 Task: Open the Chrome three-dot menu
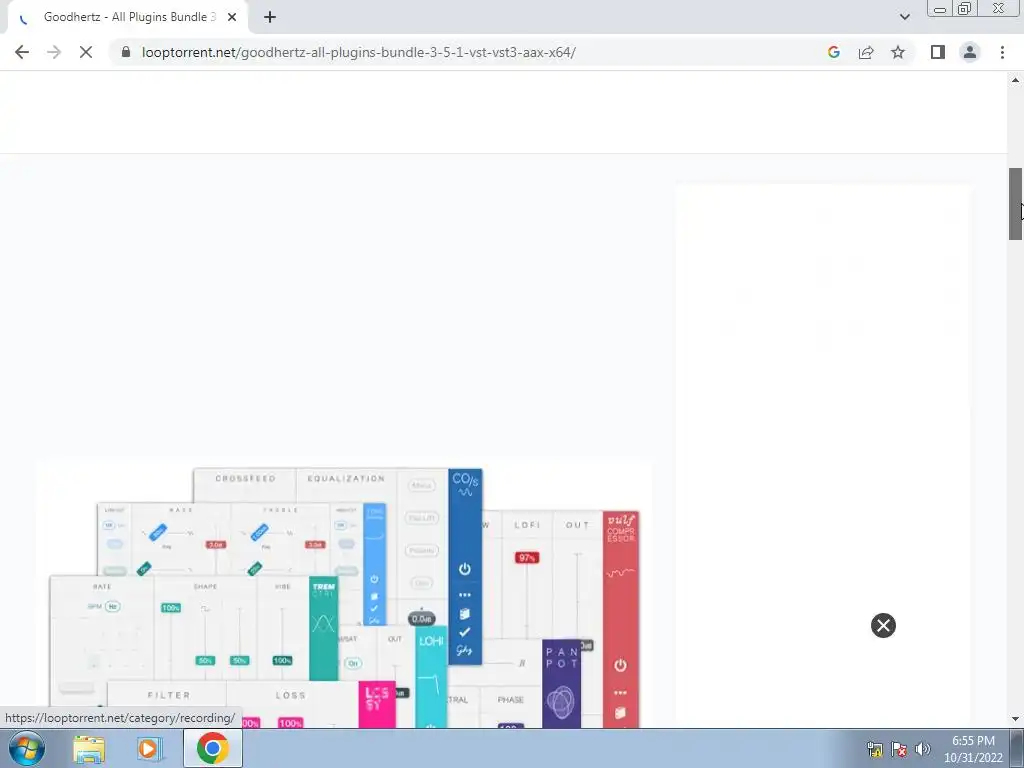tap(1002, 52)
